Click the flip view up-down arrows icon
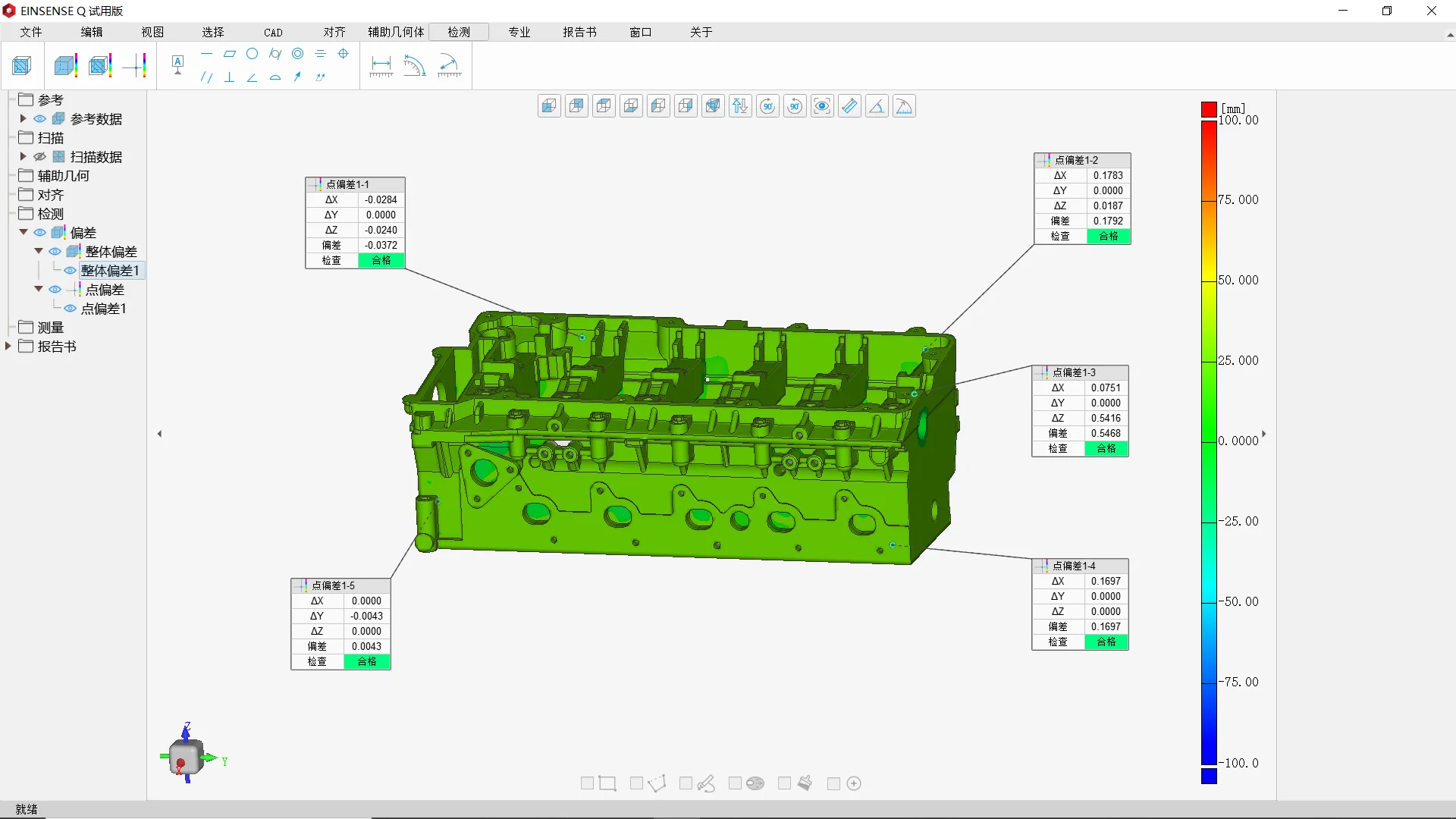Image resolution: width=1456 pixels, height=819 pixels. pos(740,106)
